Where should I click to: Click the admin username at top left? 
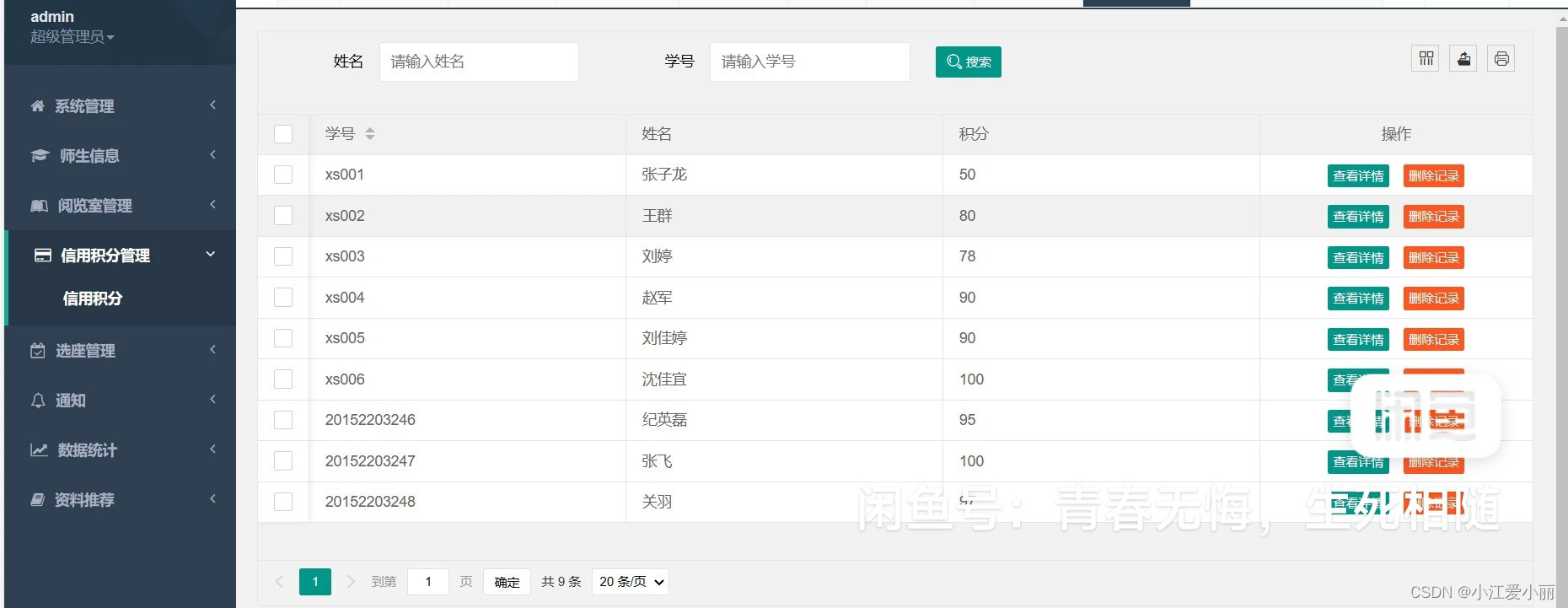point(52,17)
